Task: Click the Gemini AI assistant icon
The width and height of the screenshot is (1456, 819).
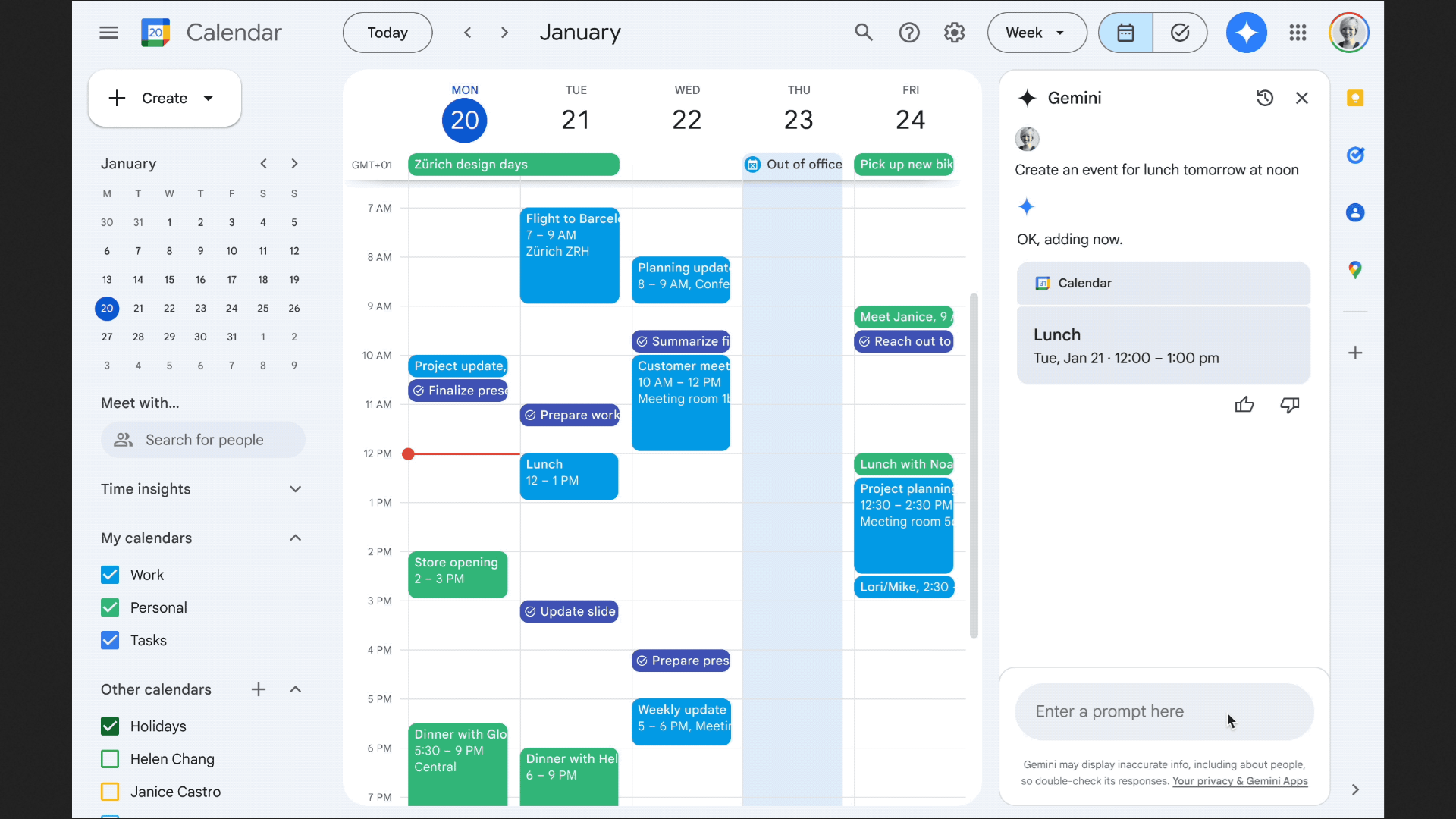Action: (x=1247, y=32)
